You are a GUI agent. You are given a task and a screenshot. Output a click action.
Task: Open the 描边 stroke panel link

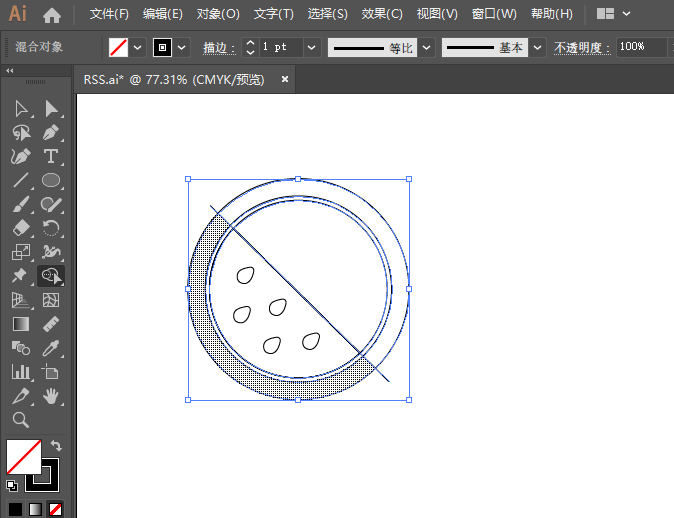pyautogui.click(x=219, y=48)
